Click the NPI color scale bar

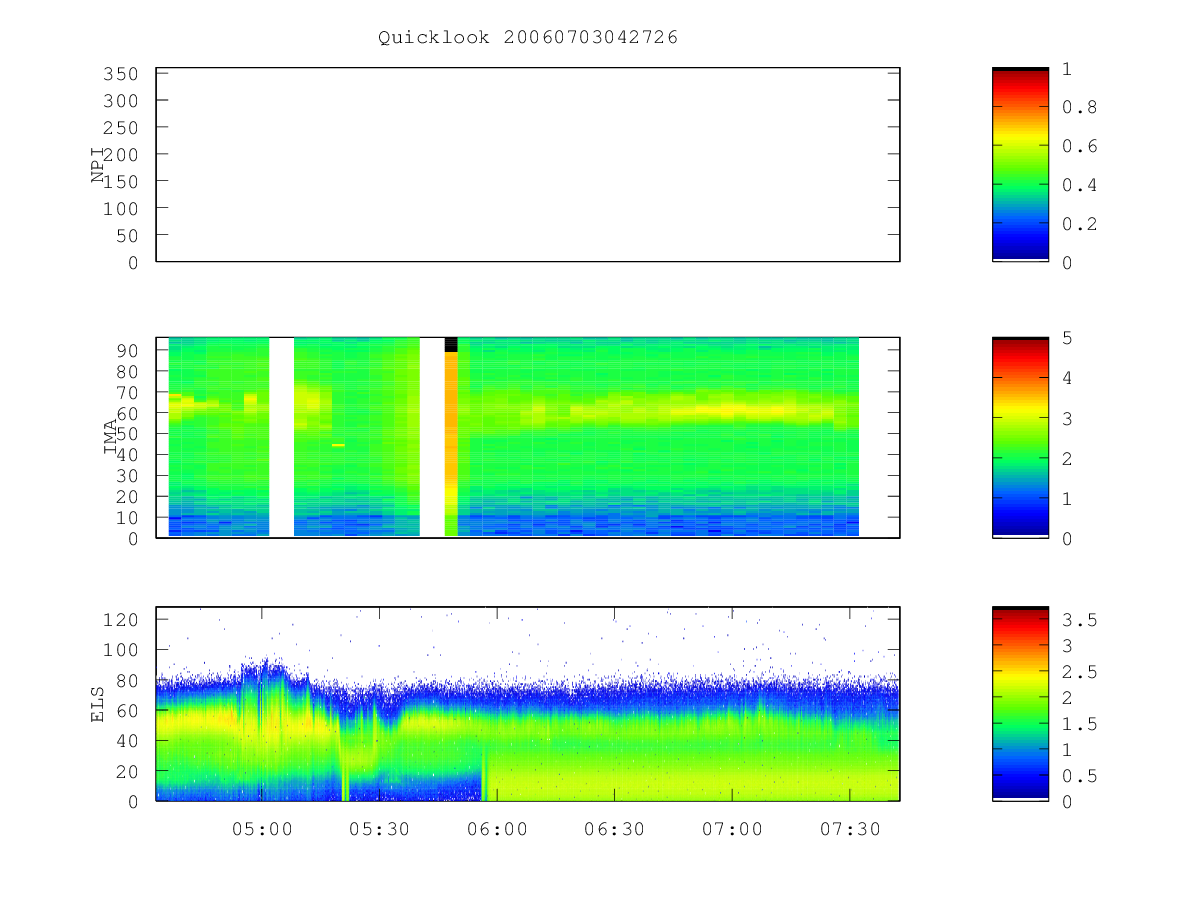(x=1020, y=165)
